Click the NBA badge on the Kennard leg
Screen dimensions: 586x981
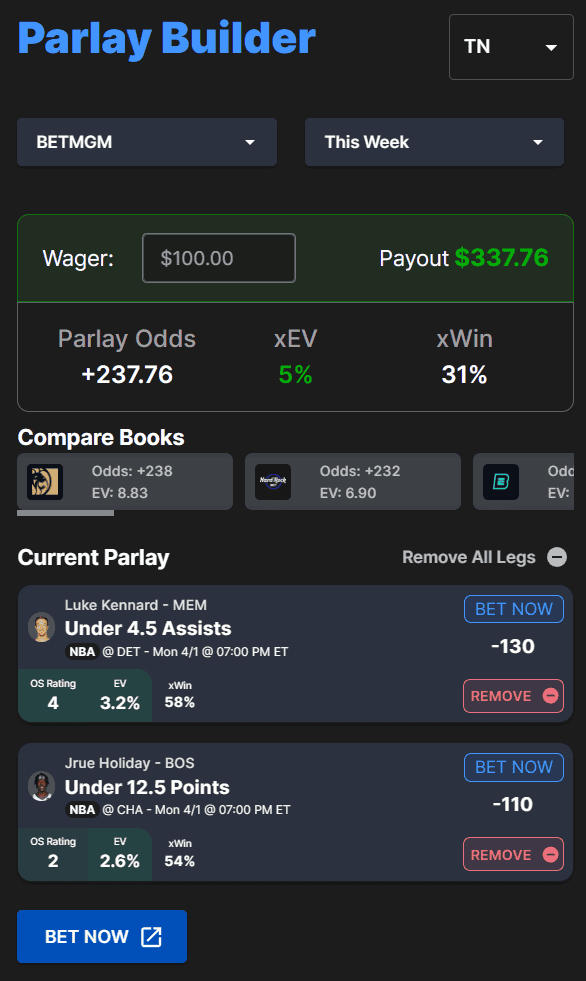click(x=82, y=651)
